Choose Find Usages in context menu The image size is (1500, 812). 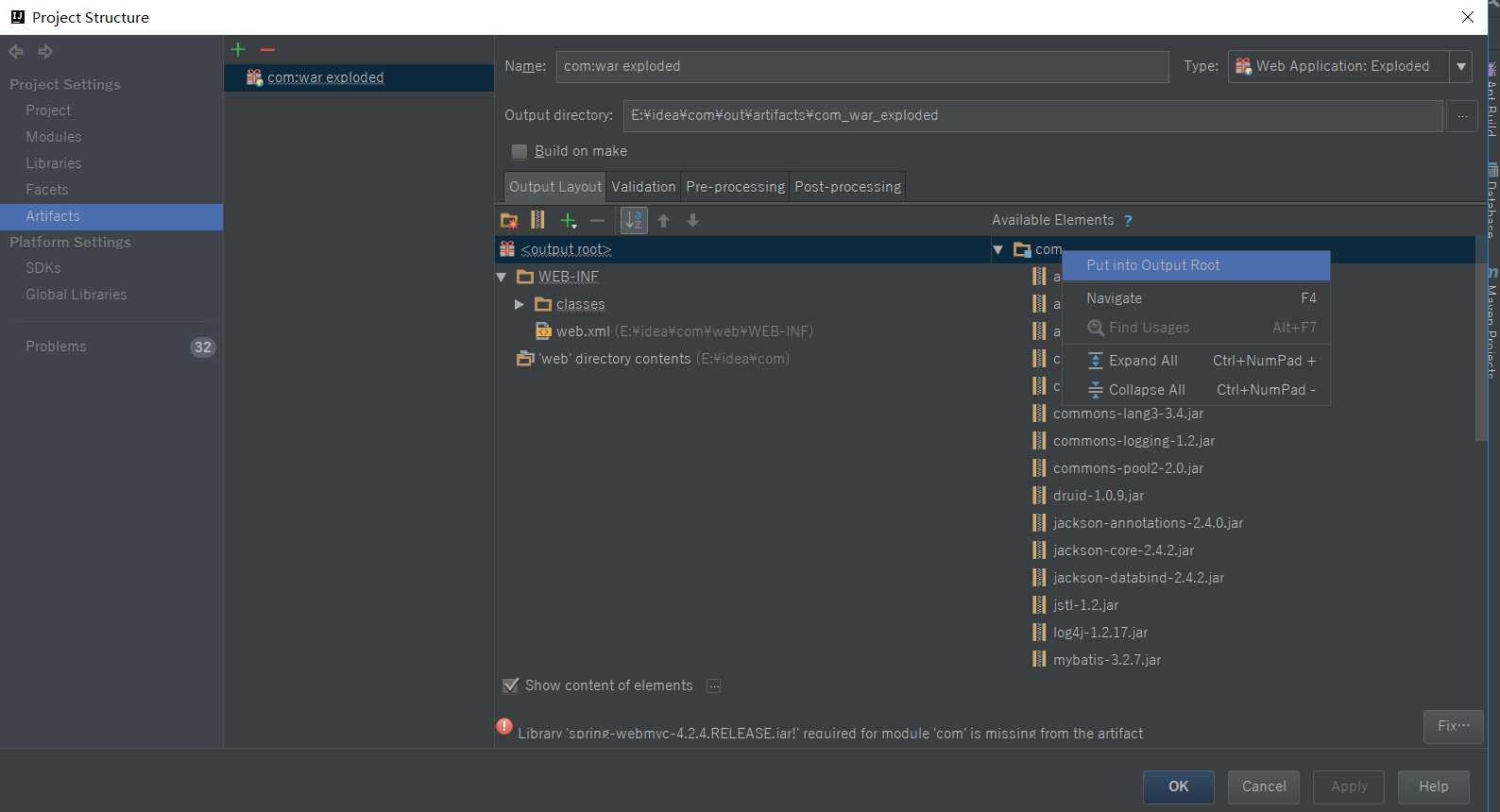[1196, 328]
